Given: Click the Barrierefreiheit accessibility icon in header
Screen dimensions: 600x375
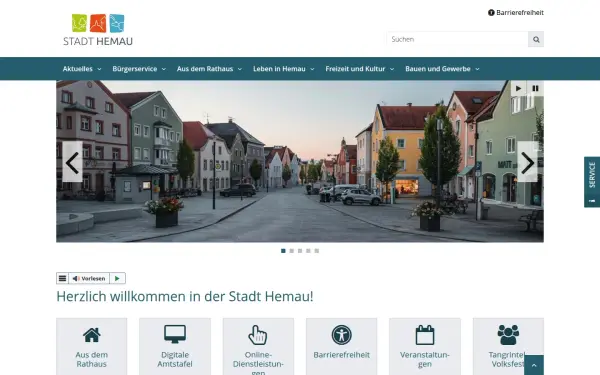Looking at the screenshot, I should click(x=491, y=13).
